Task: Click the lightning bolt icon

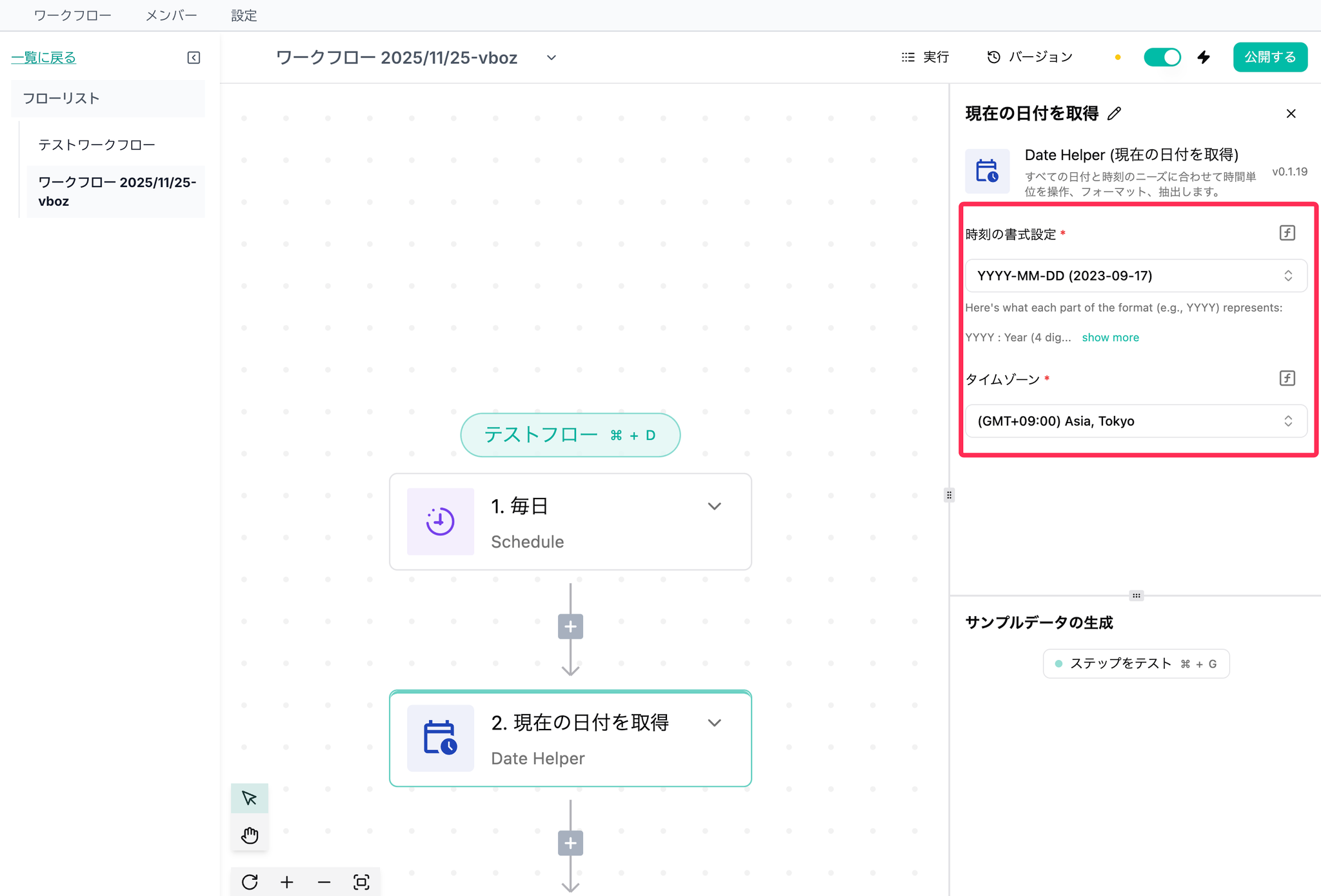Action: point(1204,57)
